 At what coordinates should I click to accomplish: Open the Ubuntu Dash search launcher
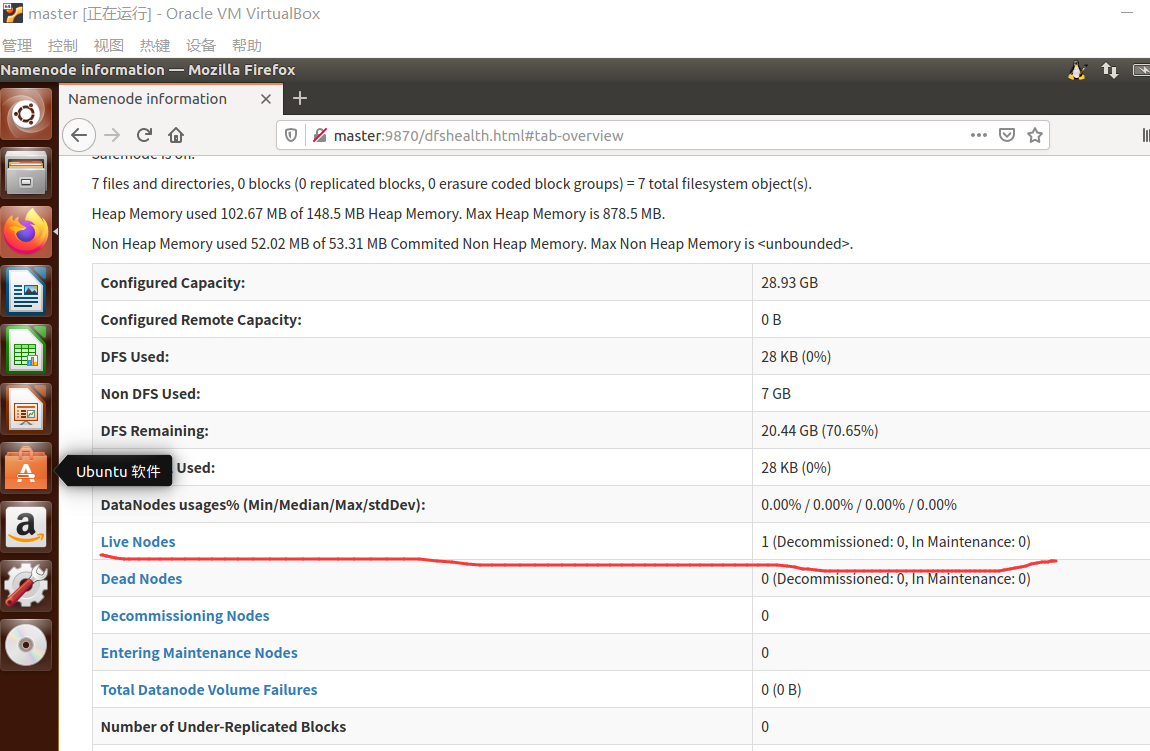(26, 114)
